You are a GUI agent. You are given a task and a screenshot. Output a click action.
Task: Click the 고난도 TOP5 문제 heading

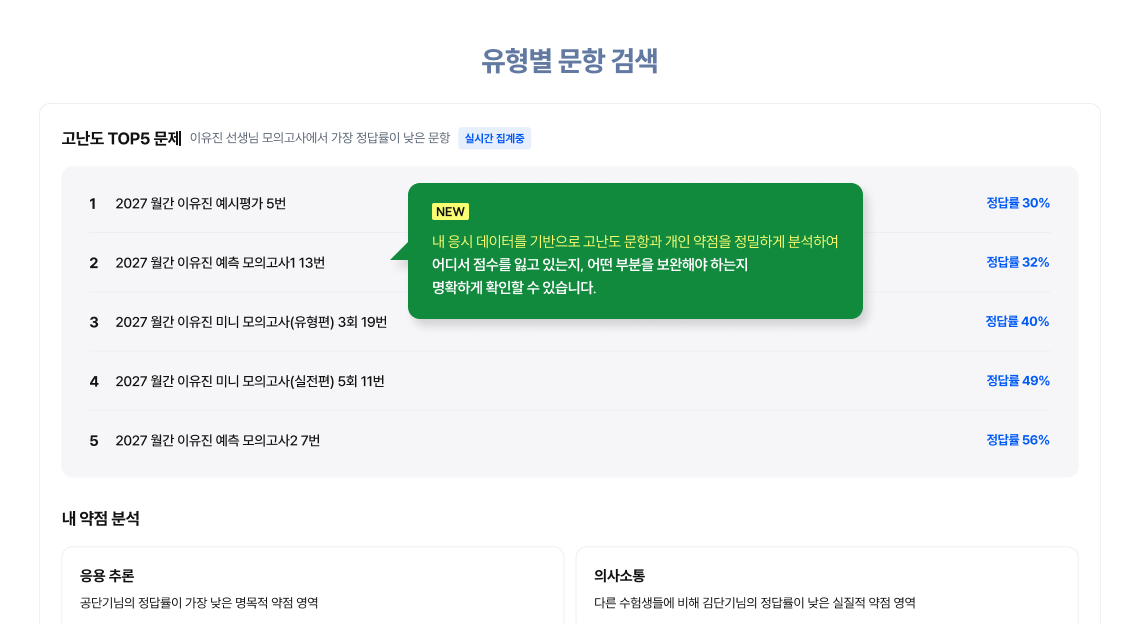(121, 138)
